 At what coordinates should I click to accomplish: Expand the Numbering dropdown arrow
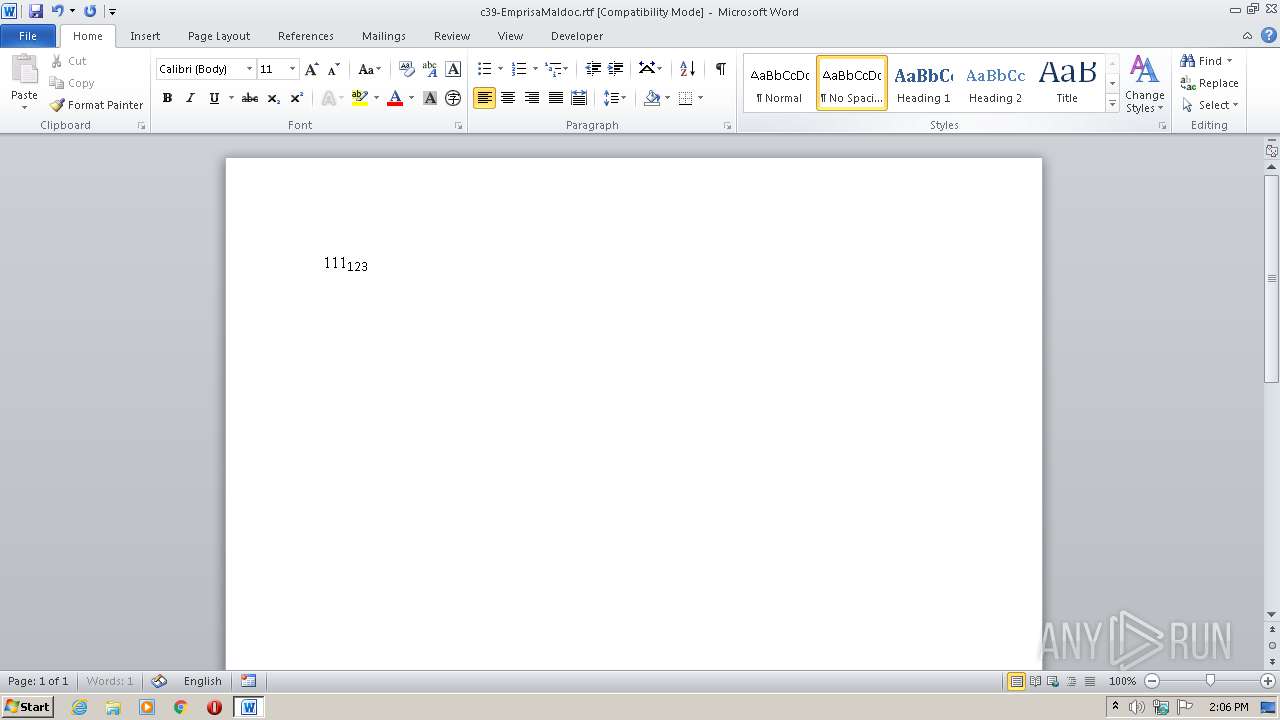pos(535,69)
